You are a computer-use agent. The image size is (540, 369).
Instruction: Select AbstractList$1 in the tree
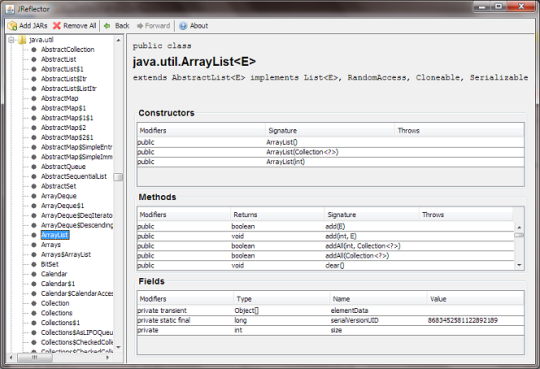[62, 69]
